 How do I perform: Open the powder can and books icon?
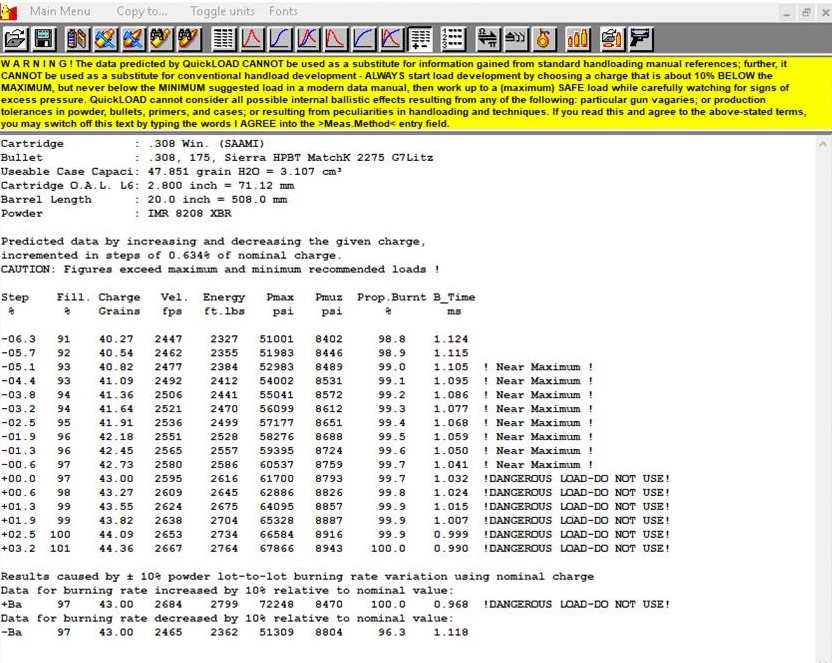coord(77,39)
